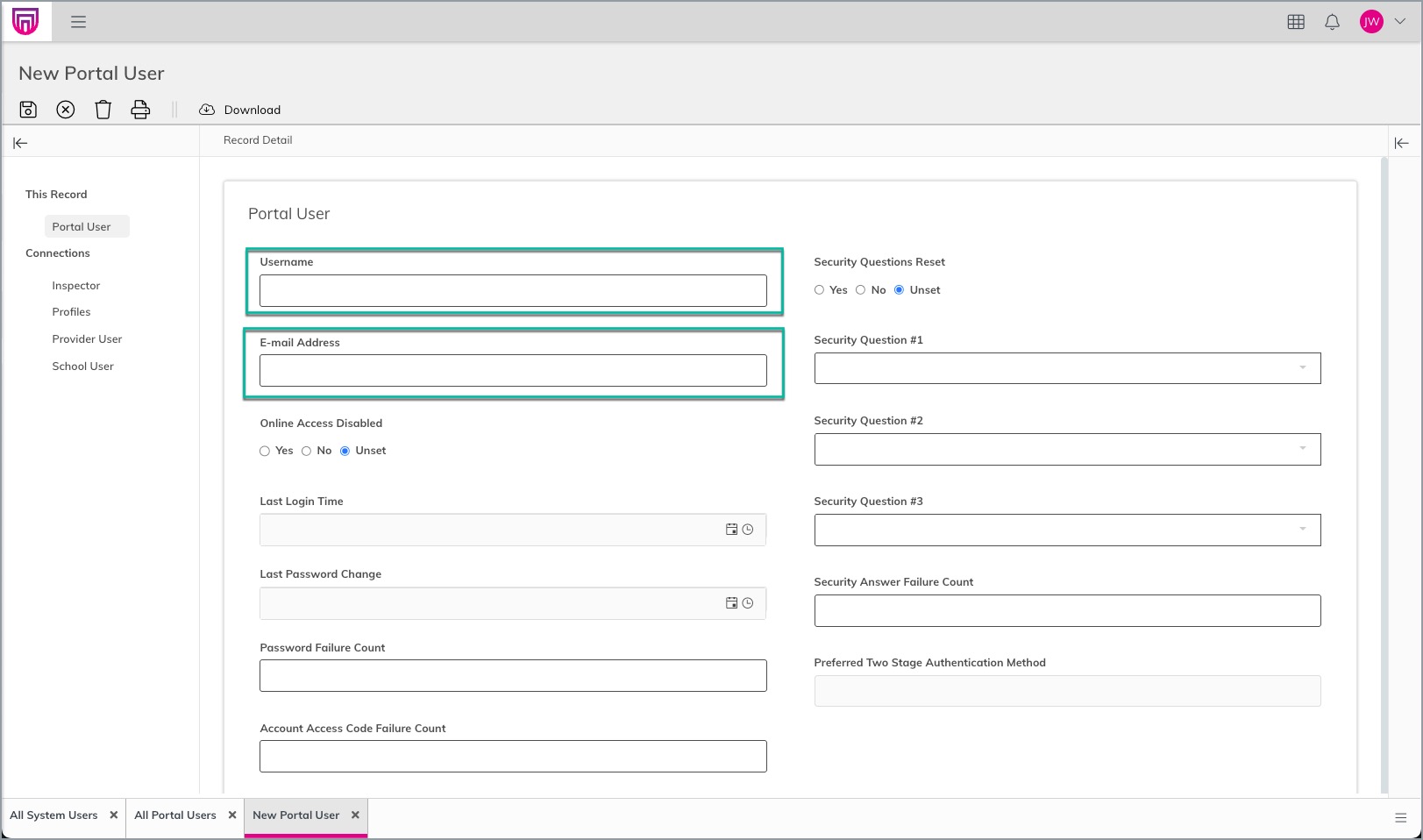Select the Record Detail tab
This screenshot has height=840, width=1423.
coord(258,140)
